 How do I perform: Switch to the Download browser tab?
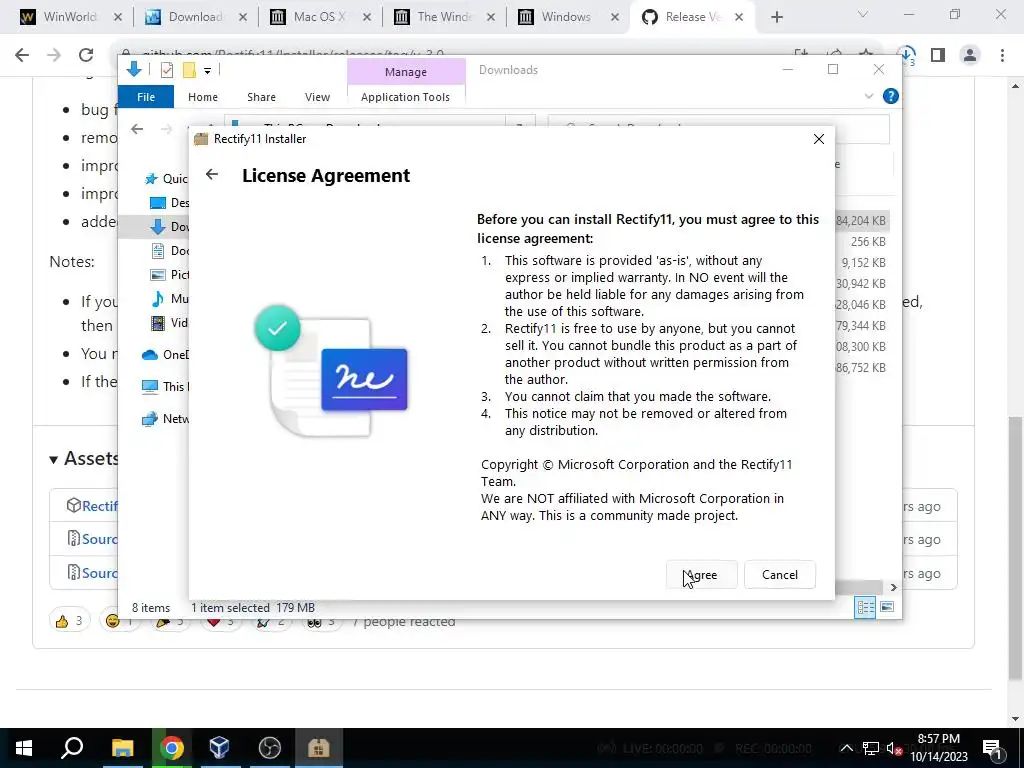(x=195, y=17)
